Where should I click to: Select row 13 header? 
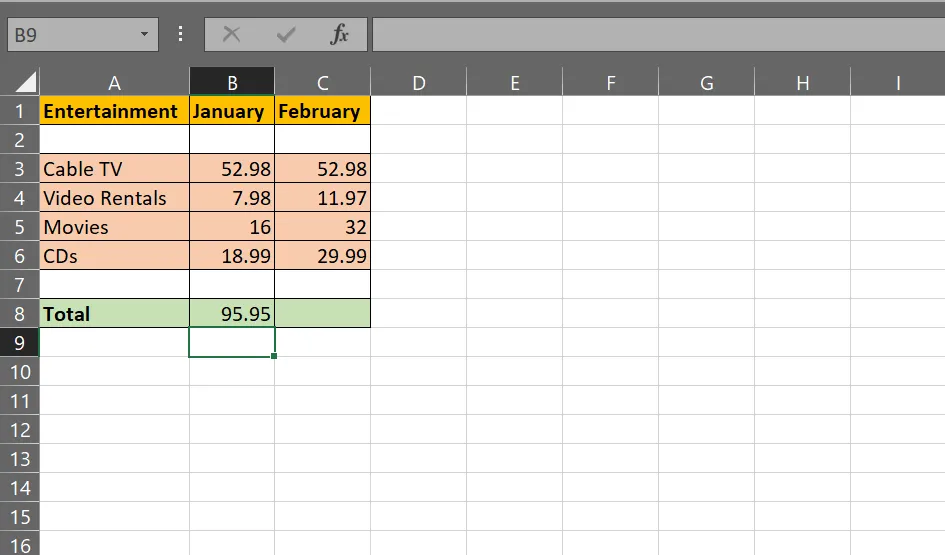(19, 459)
